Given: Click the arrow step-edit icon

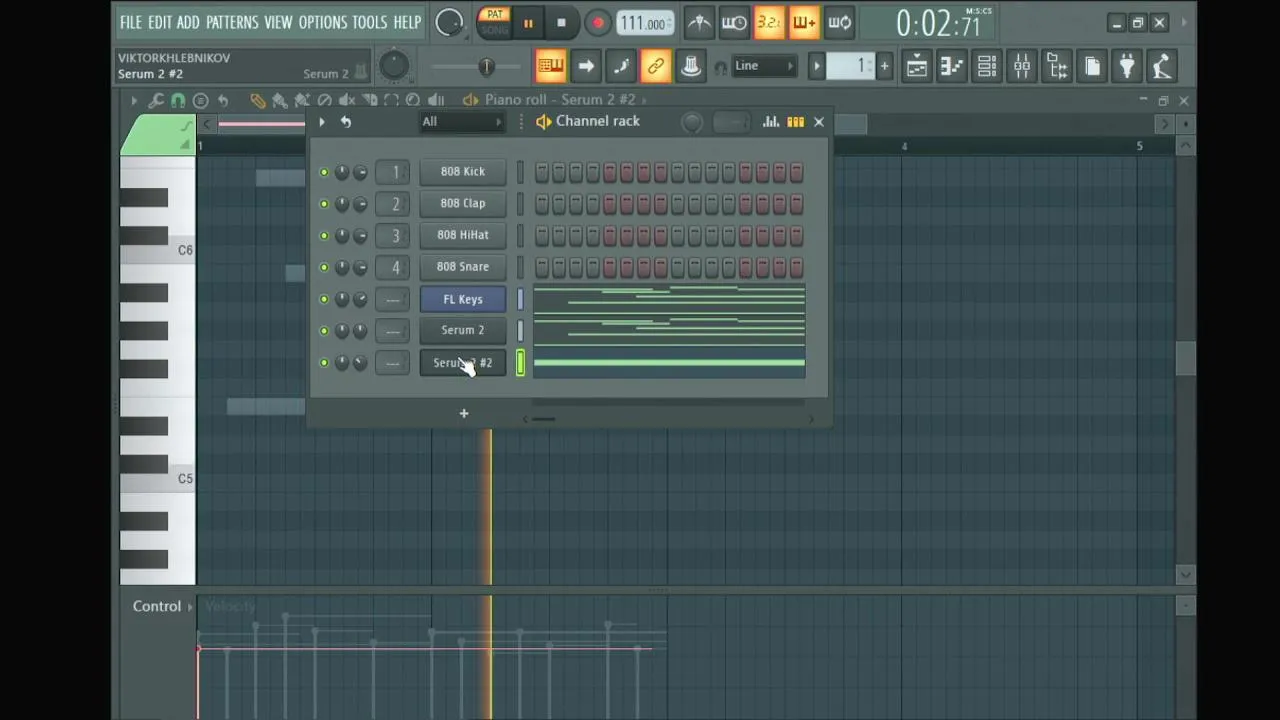Looking at the screenshot, I should click(585, 67).
